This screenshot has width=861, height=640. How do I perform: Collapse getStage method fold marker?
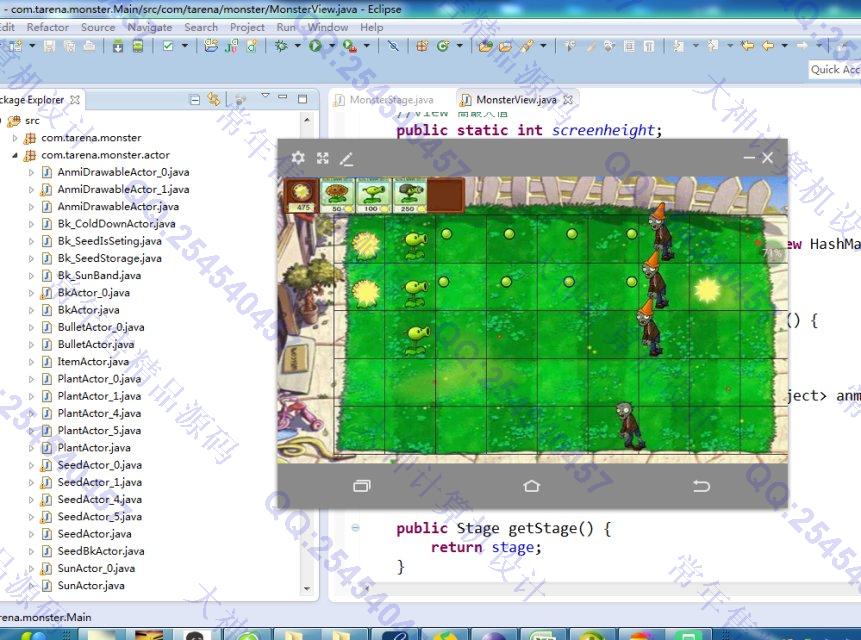point(355,528)
